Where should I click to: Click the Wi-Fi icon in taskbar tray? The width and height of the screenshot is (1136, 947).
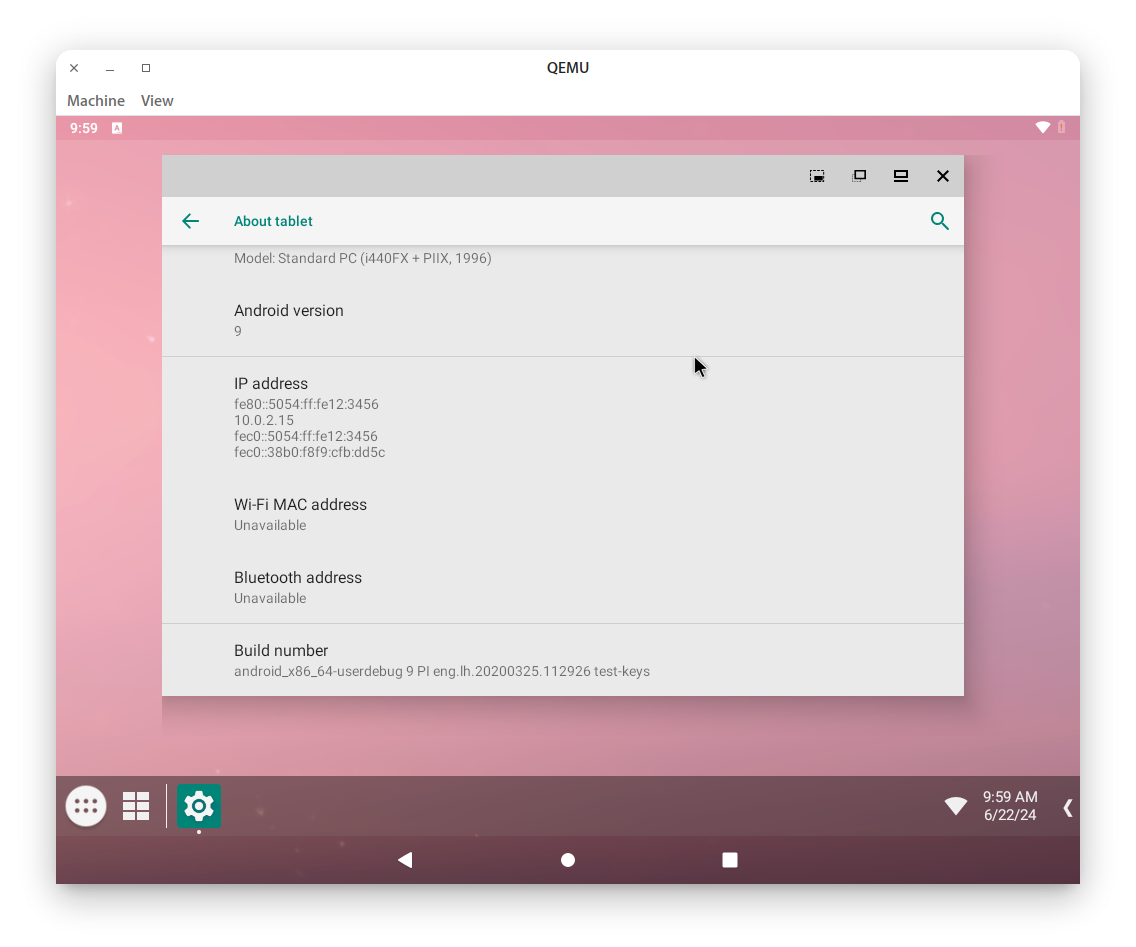point(956,806)
